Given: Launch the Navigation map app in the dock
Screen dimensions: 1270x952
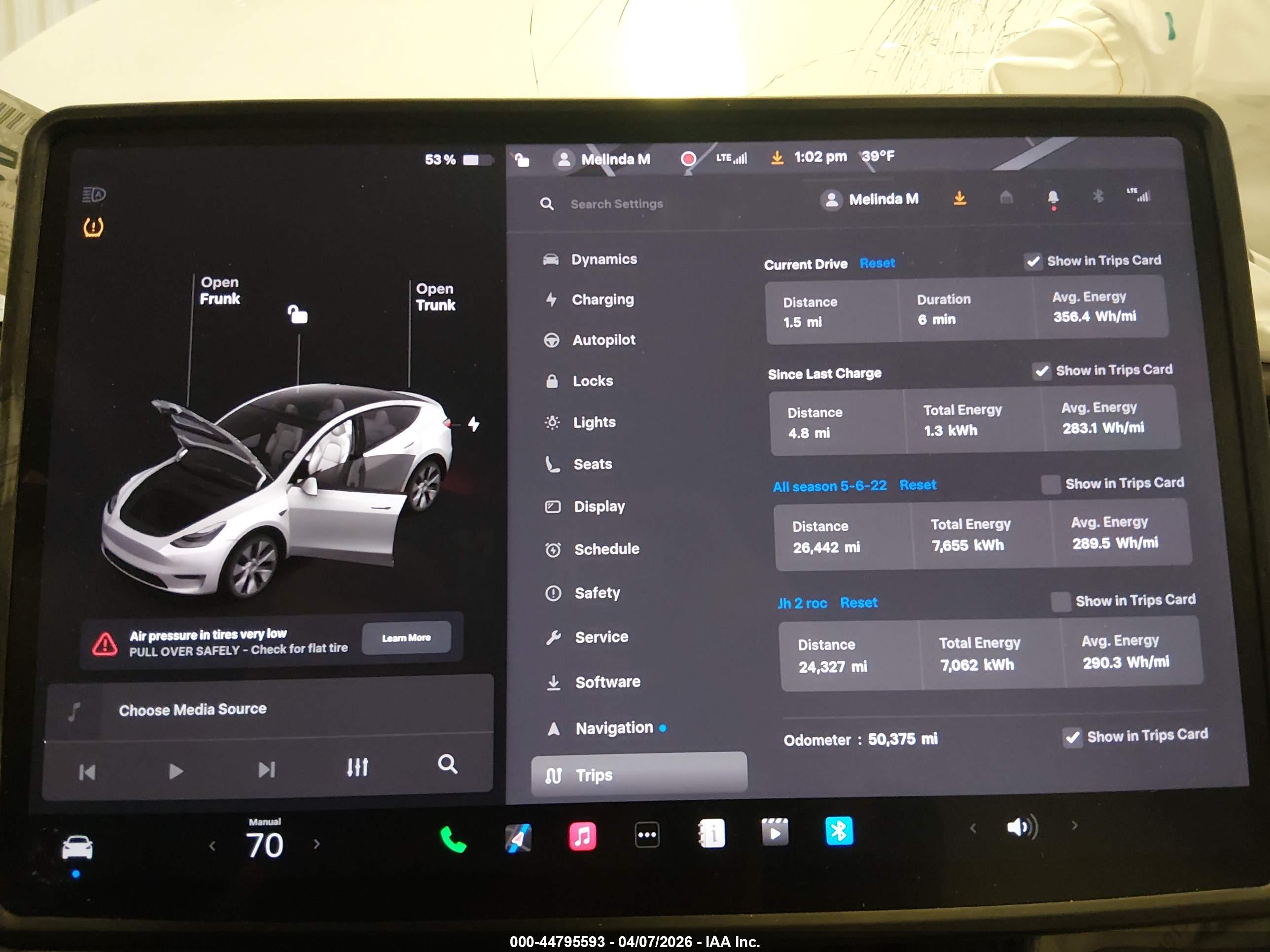Looking at the screenshot, I should click(x=518, y=838).
